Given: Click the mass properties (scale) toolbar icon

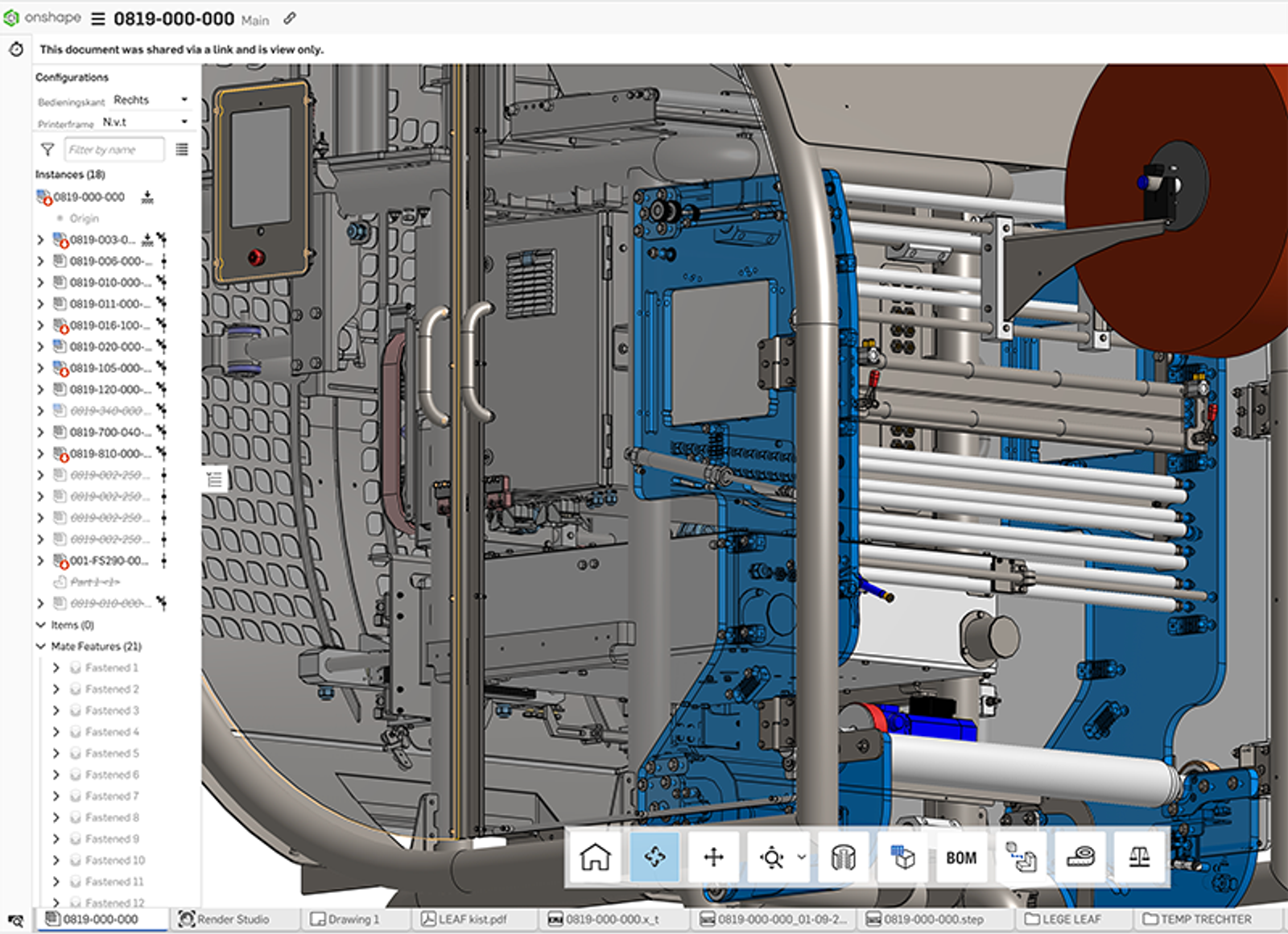Looking at the screenshot, I should [x=1139, y=857].
